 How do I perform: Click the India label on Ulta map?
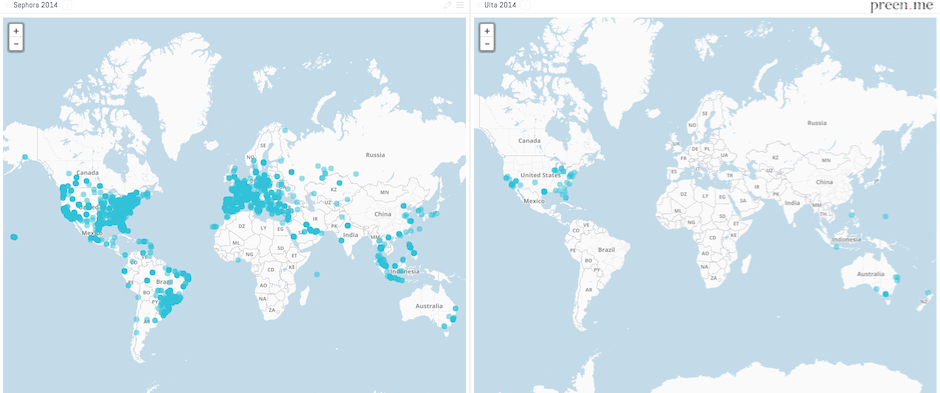[x=793, y=202]
